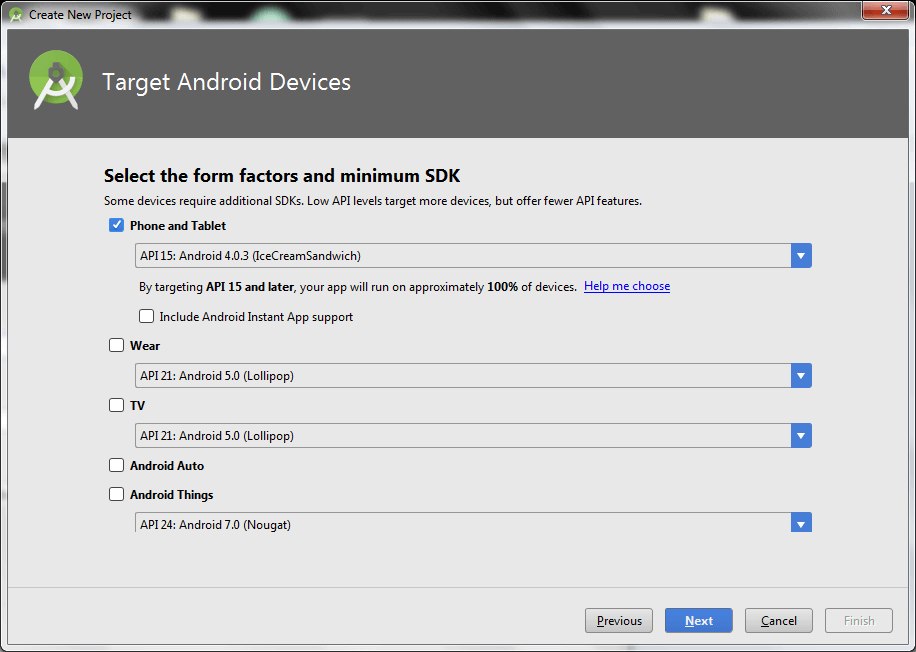Click the Android Studio logo in header

tap(56, 82)
